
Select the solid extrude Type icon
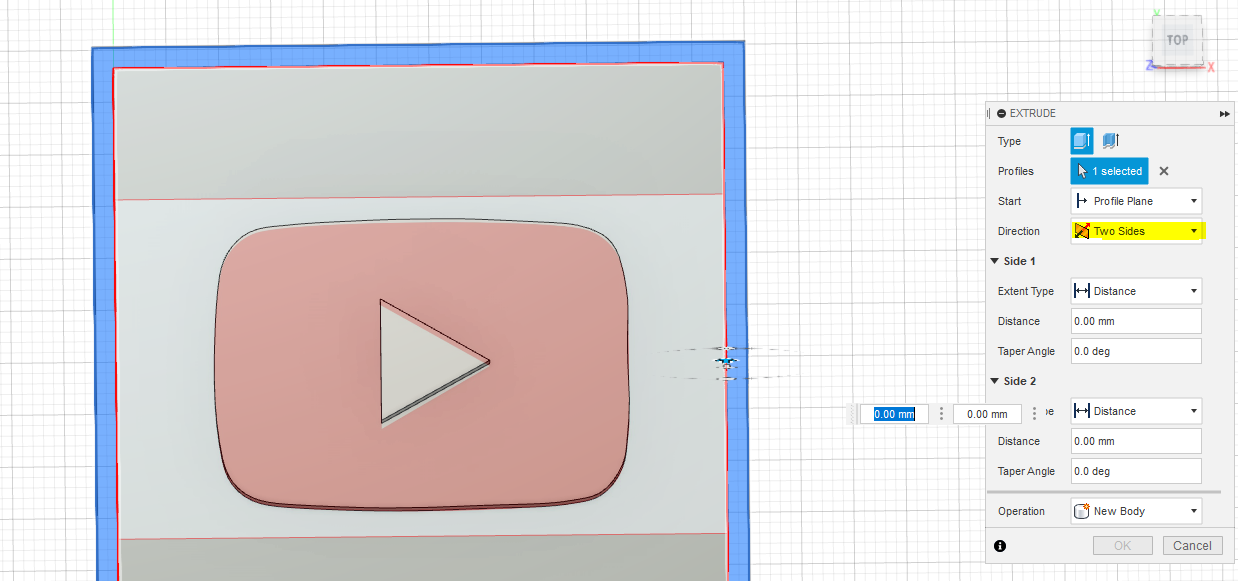[x=1082, y=141]
